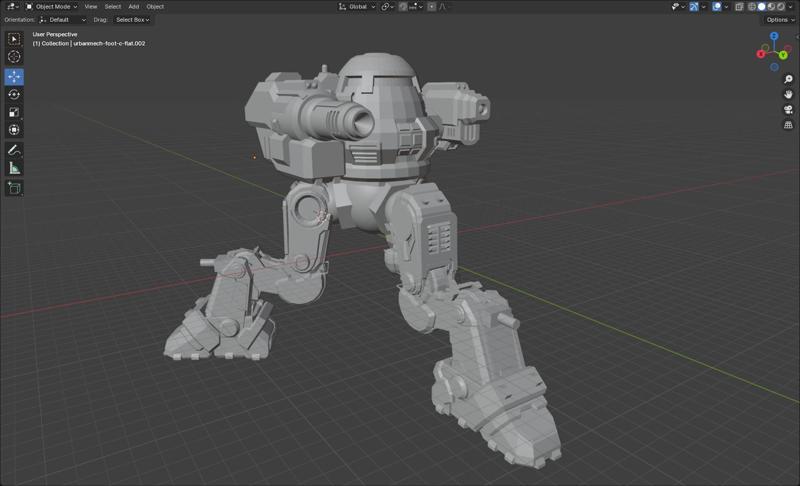Open the snapping options dropdown
The image size is (800, 486).
point(416,7)
